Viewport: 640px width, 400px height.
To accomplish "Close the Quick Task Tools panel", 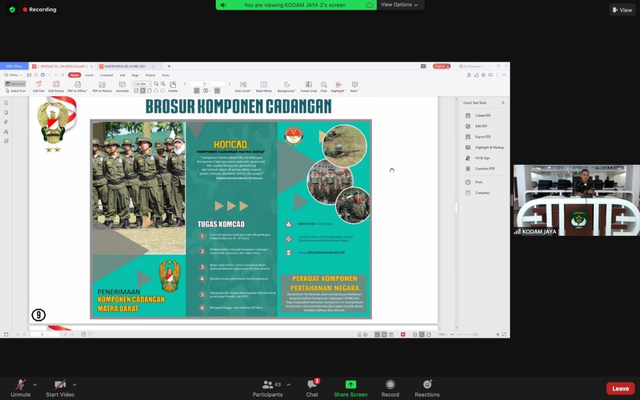I will pos(503,103).
